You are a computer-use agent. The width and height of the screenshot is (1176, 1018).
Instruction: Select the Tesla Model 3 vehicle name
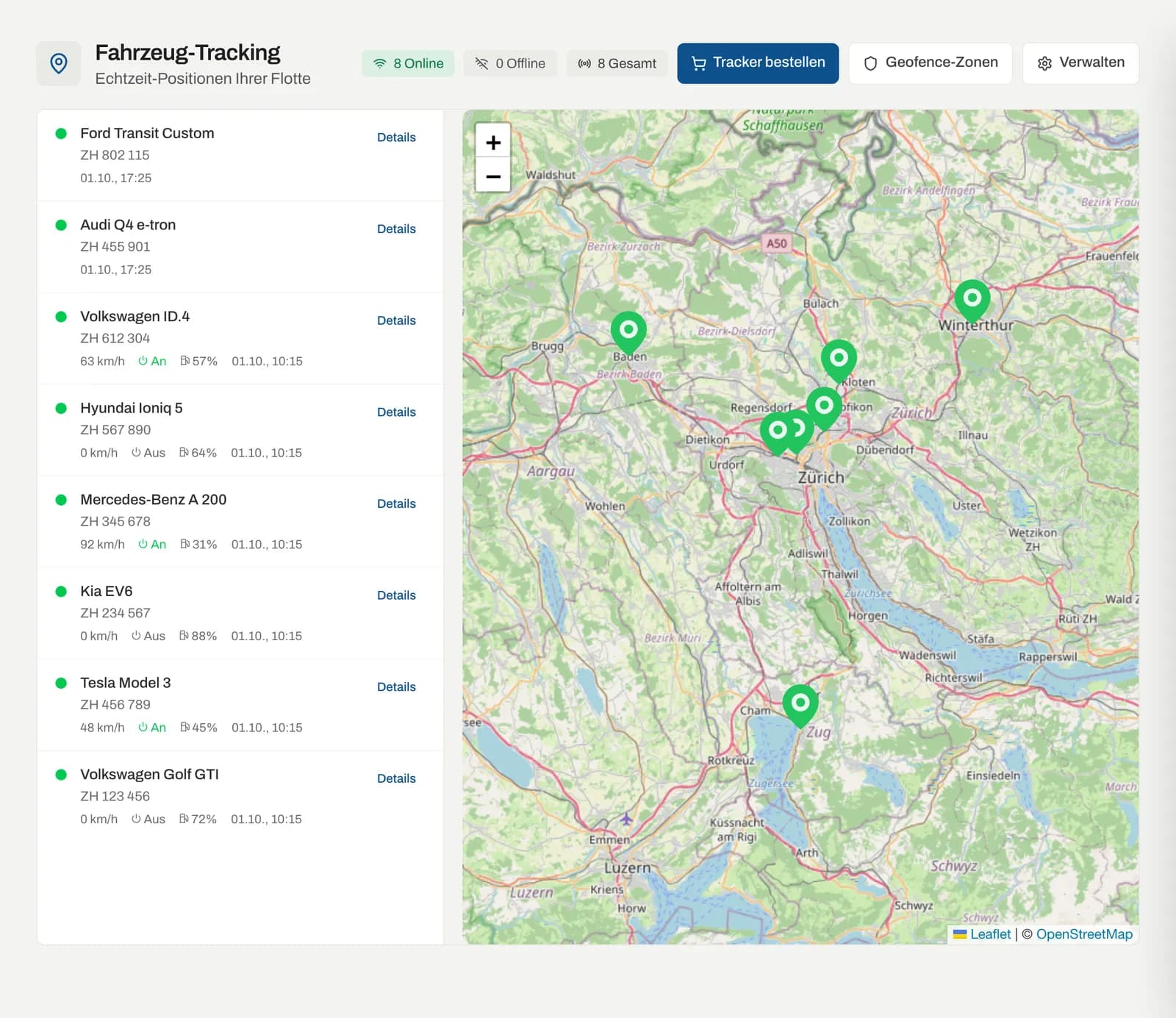click(125, 683)
